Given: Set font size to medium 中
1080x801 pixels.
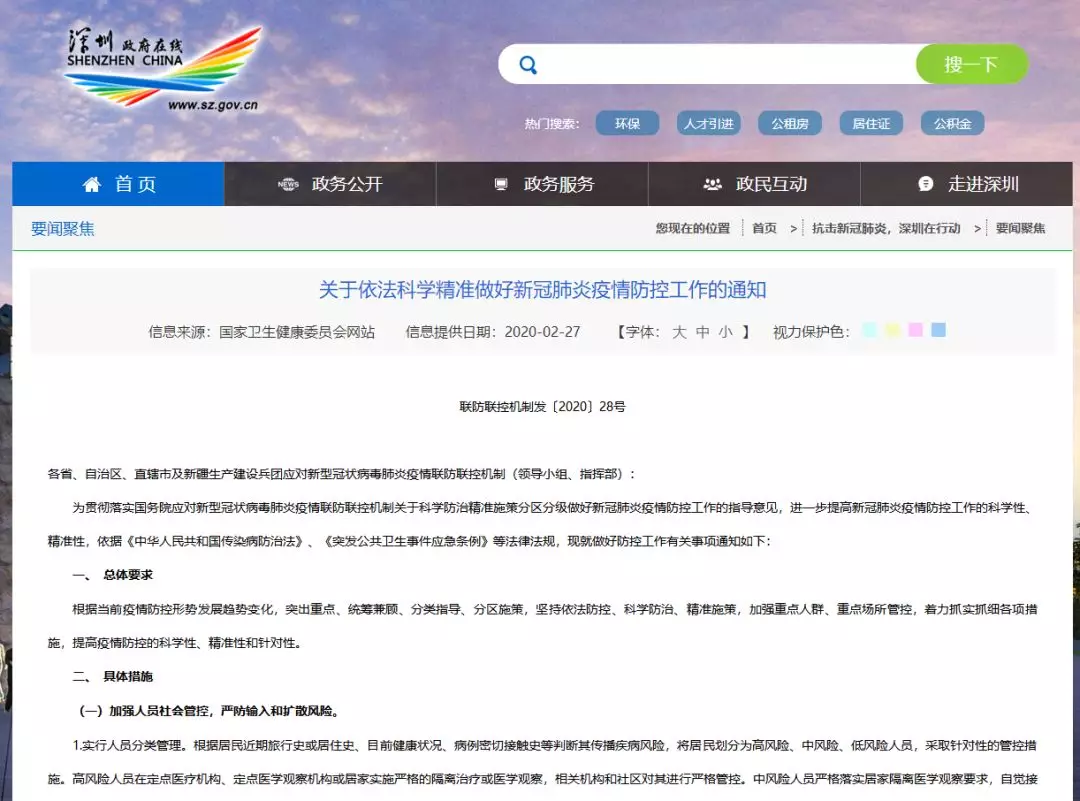Looking at the screenshot, I should [703, 332].
